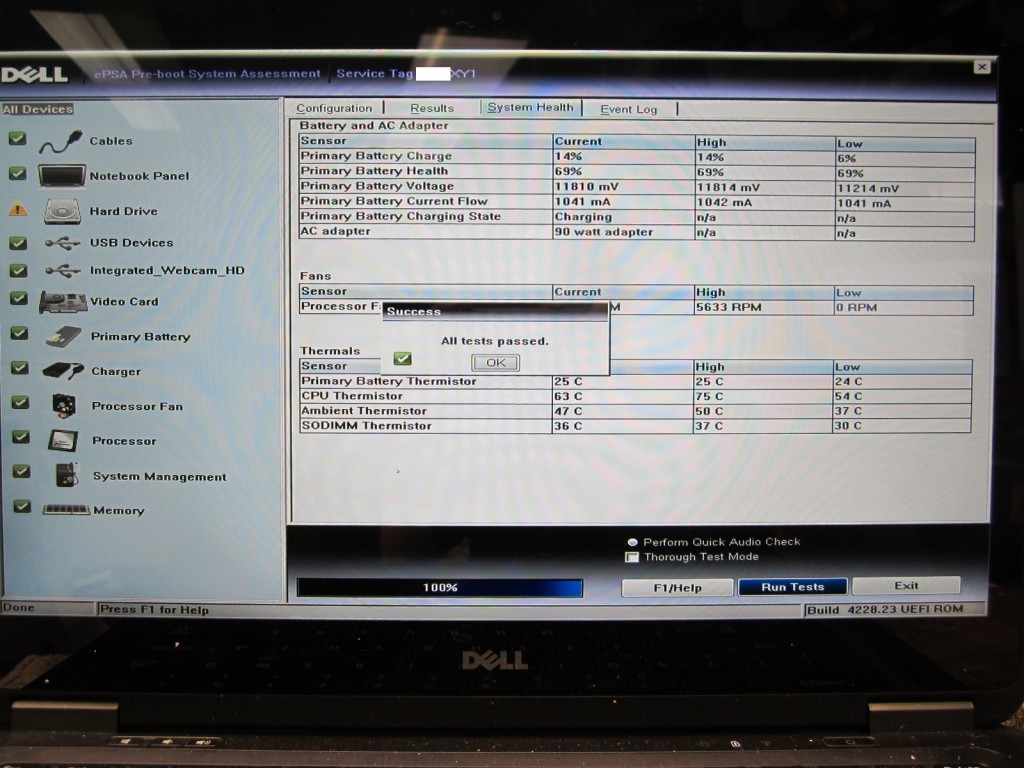The height and width of the screenshot is (768, 1024).
Task: Enable Thorough Test Mode checkbox
Action: [632, 557]
